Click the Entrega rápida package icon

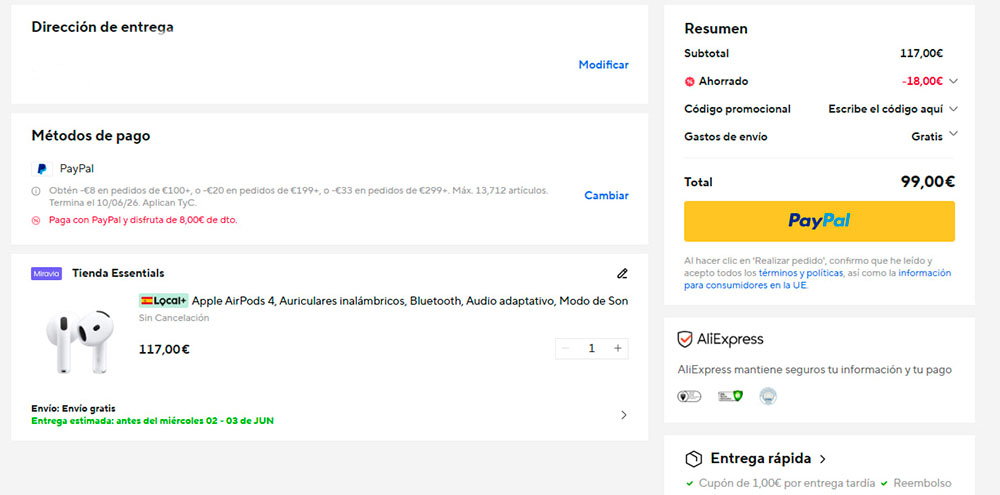pos(693,459)
